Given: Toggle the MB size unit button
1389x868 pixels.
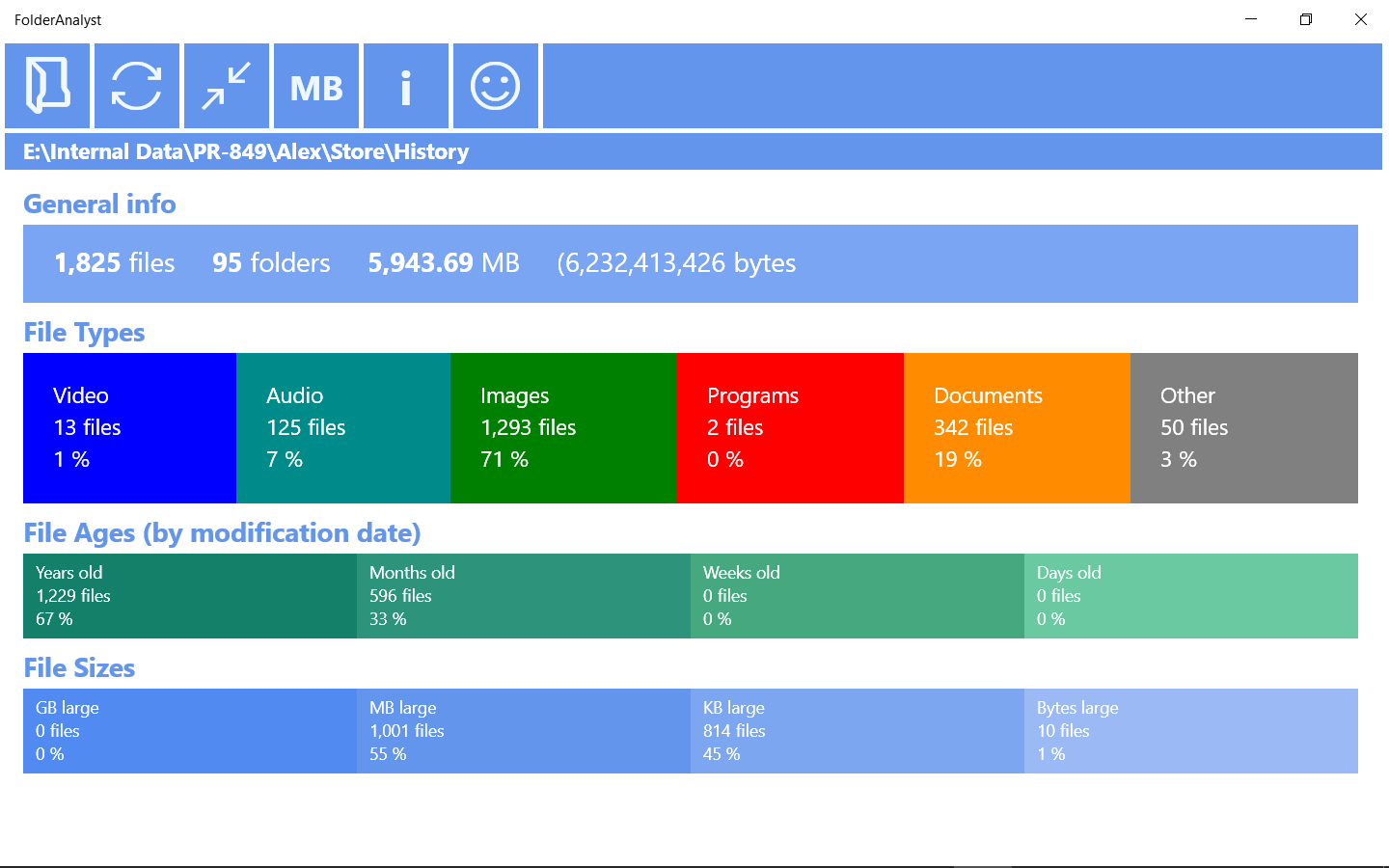Looking at the screenshot, I should [316, 86].
